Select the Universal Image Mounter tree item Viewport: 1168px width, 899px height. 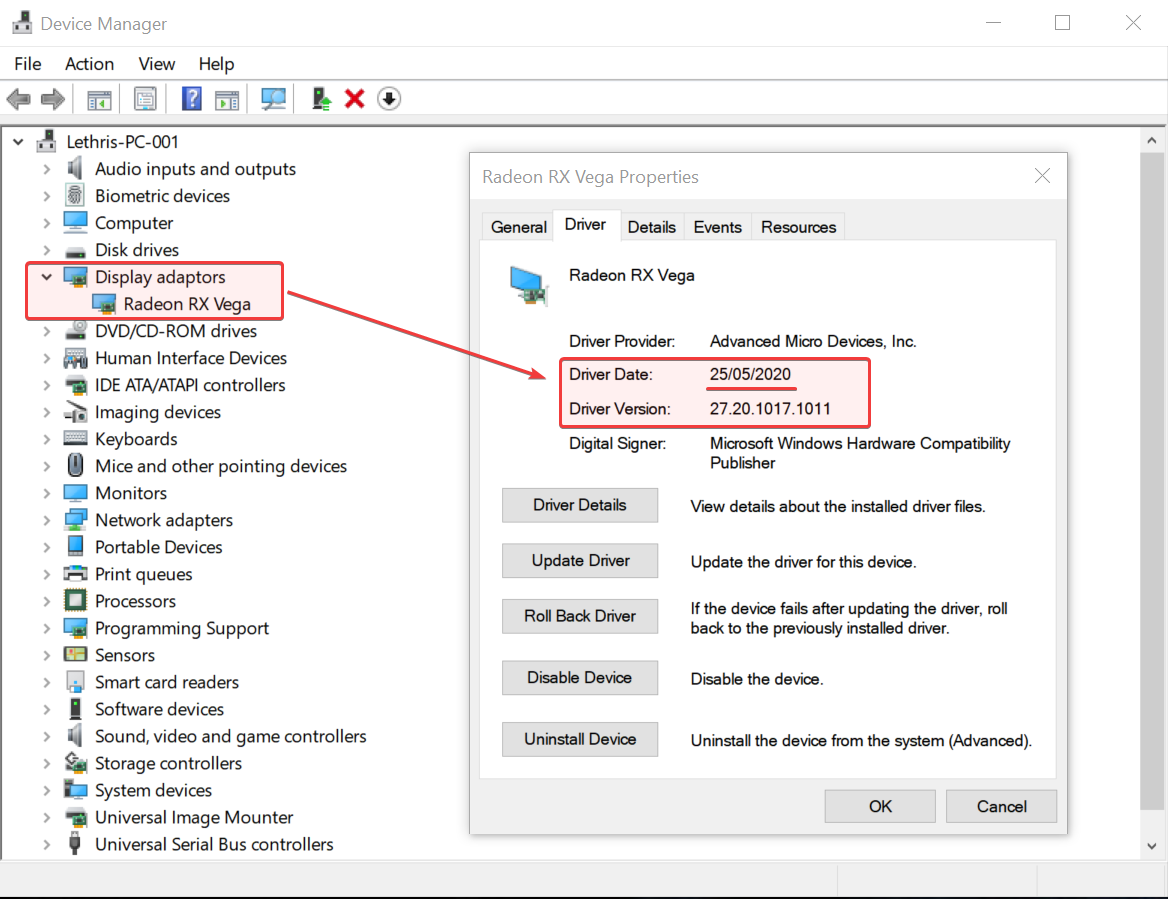pyautogui.click(x=194, y=817)
